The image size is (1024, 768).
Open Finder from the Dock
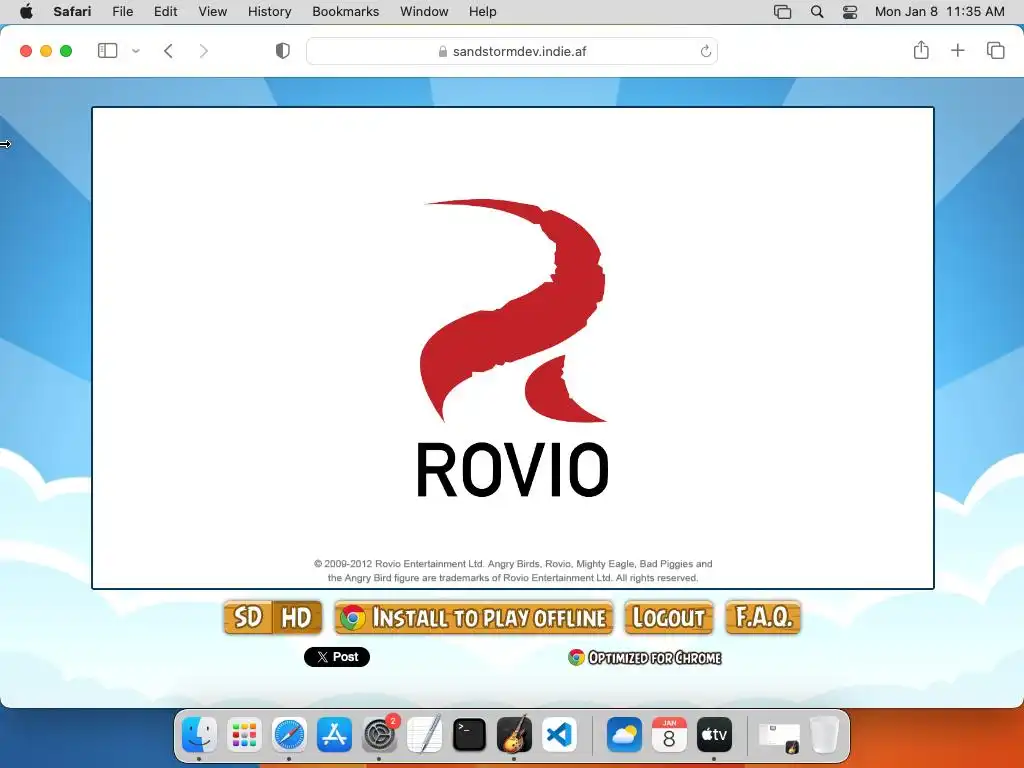pos(199,735)
